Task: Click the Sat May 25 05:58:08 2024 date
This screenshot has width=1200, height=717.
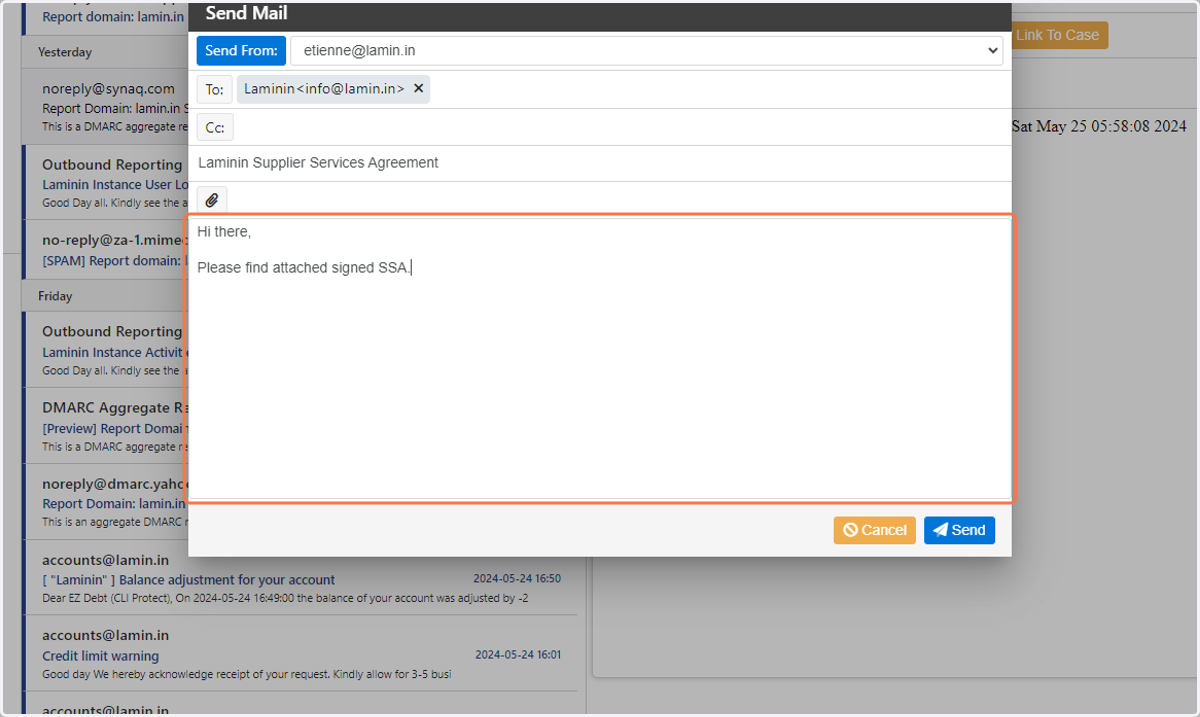Action: coord(1099,126)
